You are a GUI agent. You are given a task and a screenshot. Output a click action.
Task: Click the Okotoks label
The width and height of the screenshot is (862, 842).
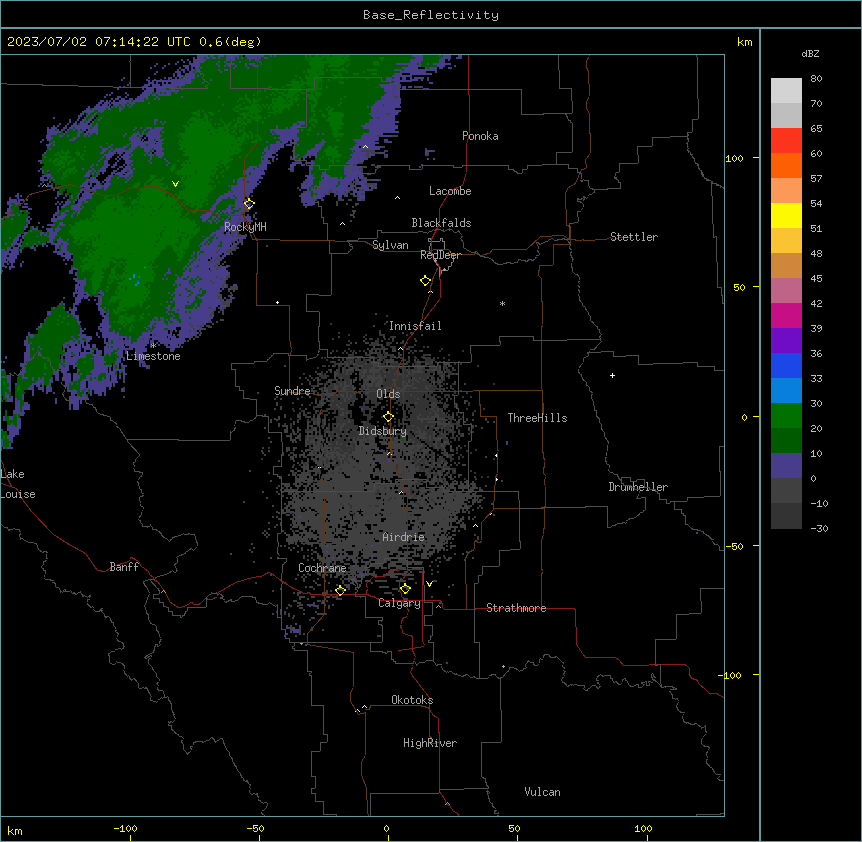(412, 700)
